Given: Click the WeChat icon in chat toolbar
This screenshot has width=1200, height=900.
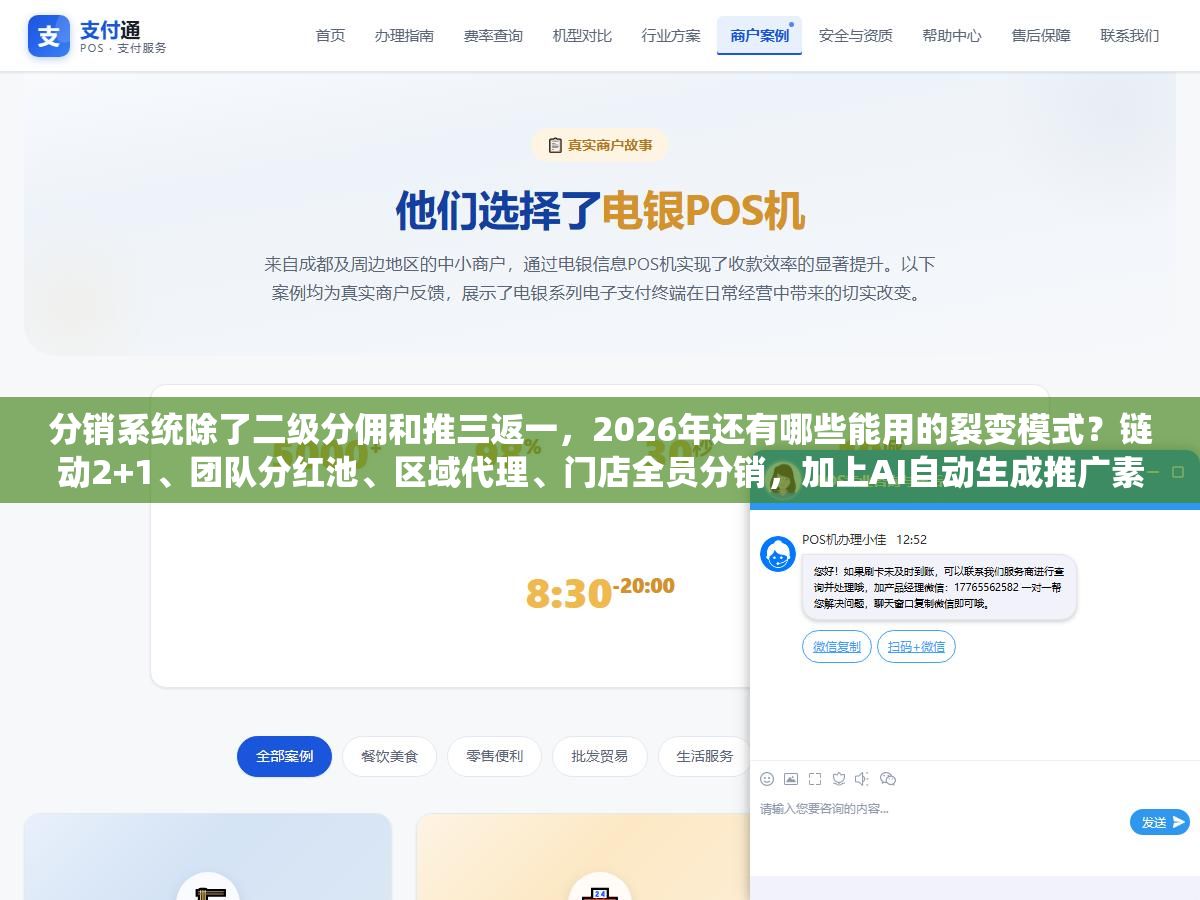Looking at the screenshot, I should tap(888, 778).
